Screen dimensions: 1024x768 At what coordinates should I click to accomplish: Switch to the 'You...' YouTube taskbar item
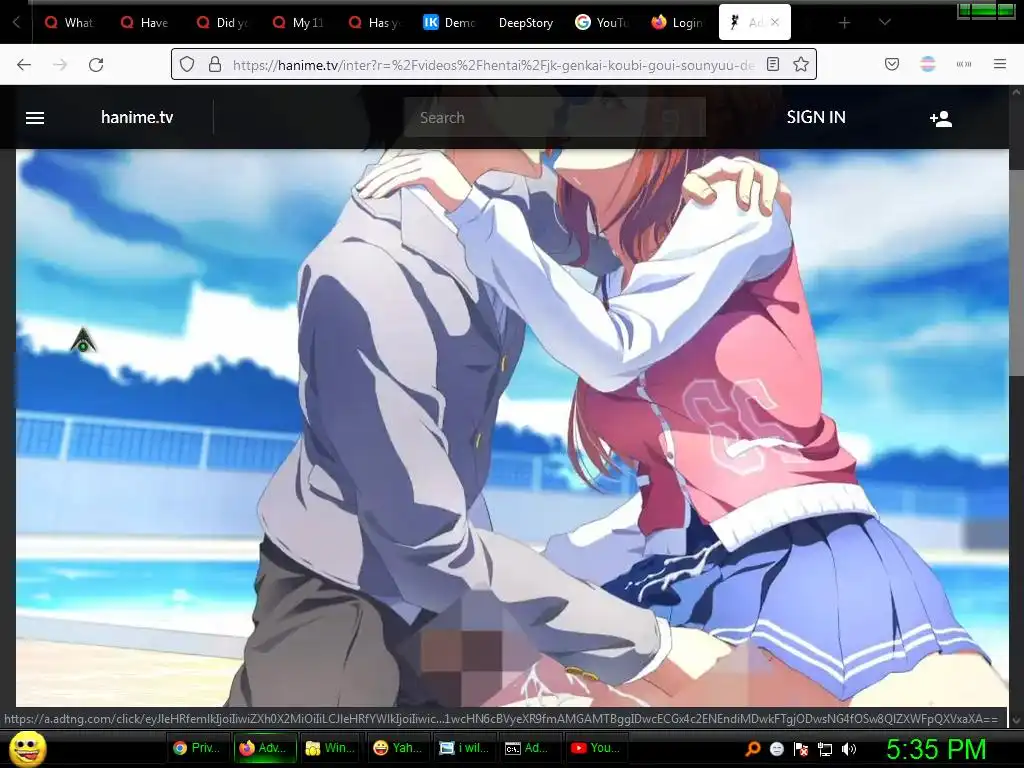click(595, 748)
